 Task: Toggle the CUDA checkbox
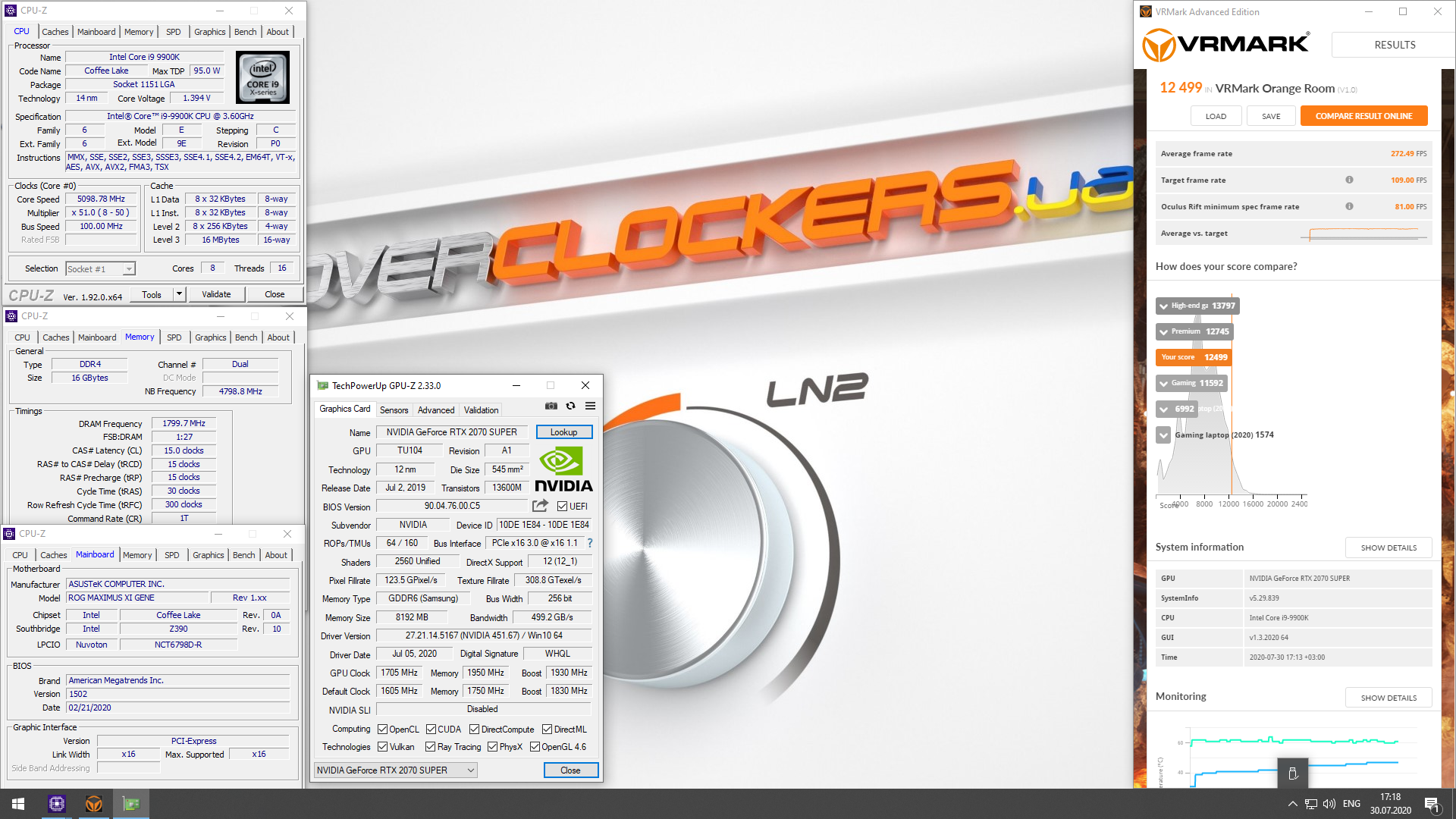coord(431,730)
